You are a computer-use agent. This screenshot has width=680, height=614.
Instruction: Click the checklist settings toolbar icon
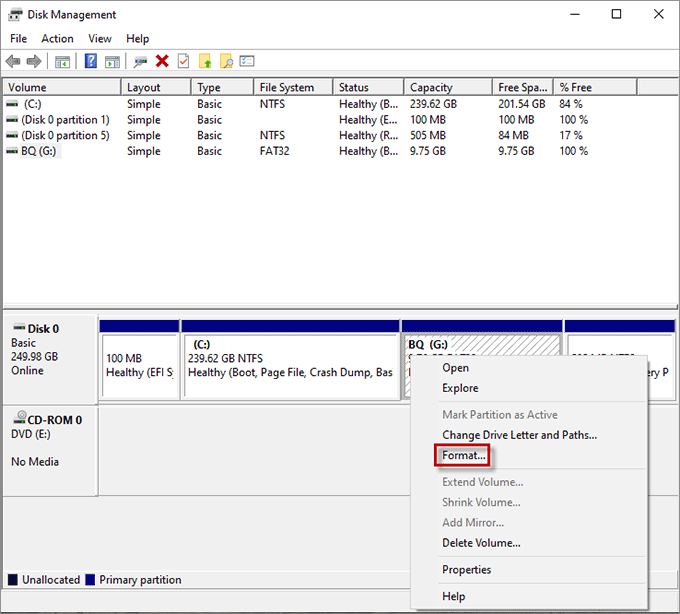(x=247, y=62)
